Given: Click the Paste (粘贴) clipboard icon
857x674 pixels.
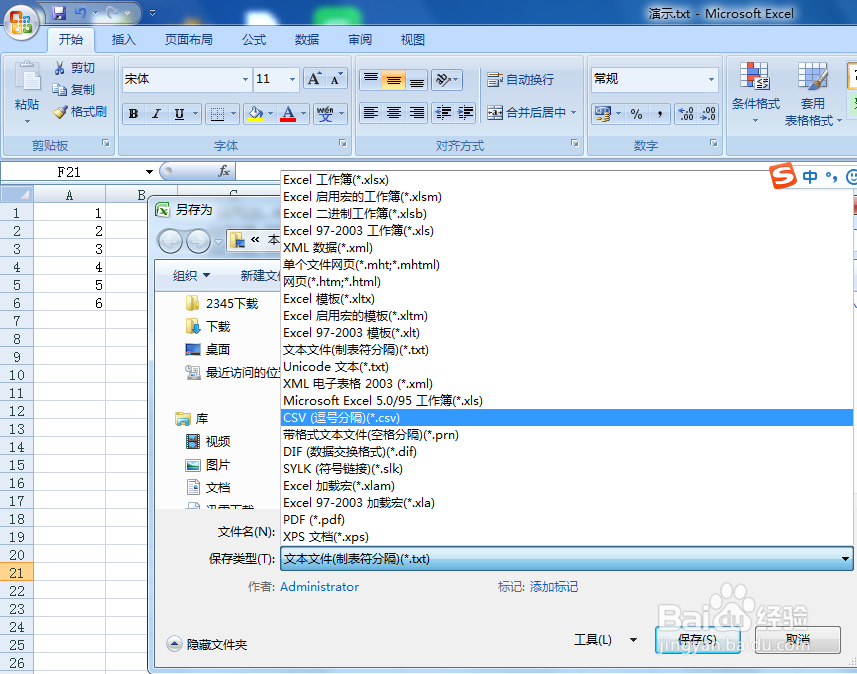Looking at the screenshot, I should 27,77.
